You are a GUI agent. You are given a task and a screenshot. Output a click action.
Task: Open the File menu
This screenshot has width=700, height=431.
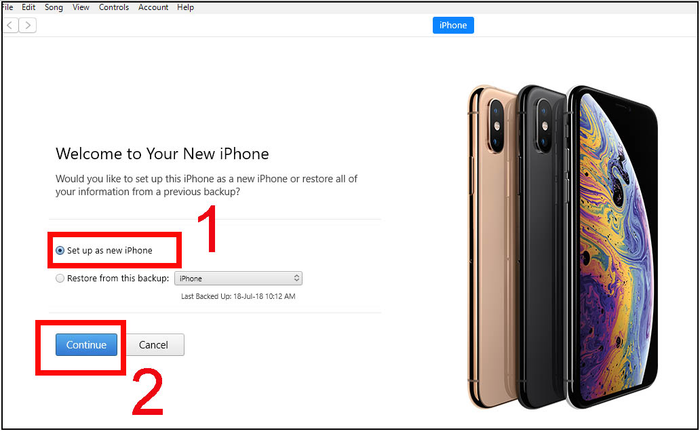8,7
